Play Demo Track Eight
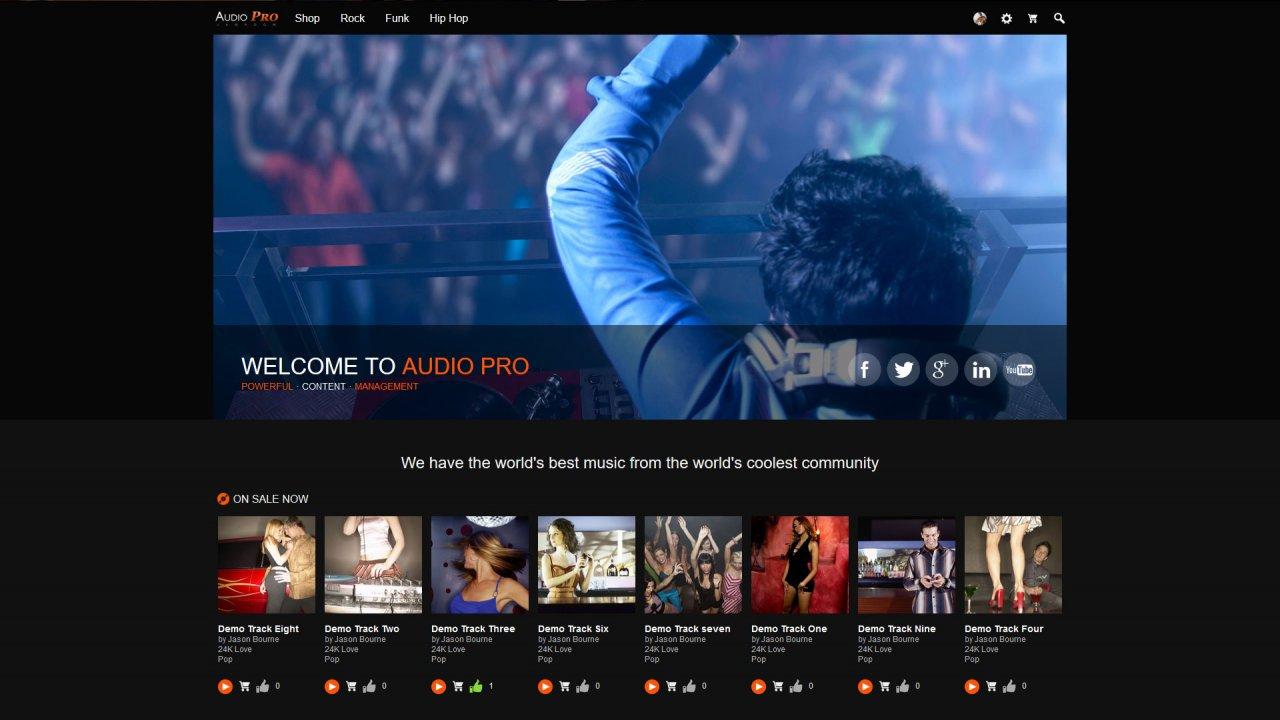This screenshot has width=1280, height=720. [225, 686]
